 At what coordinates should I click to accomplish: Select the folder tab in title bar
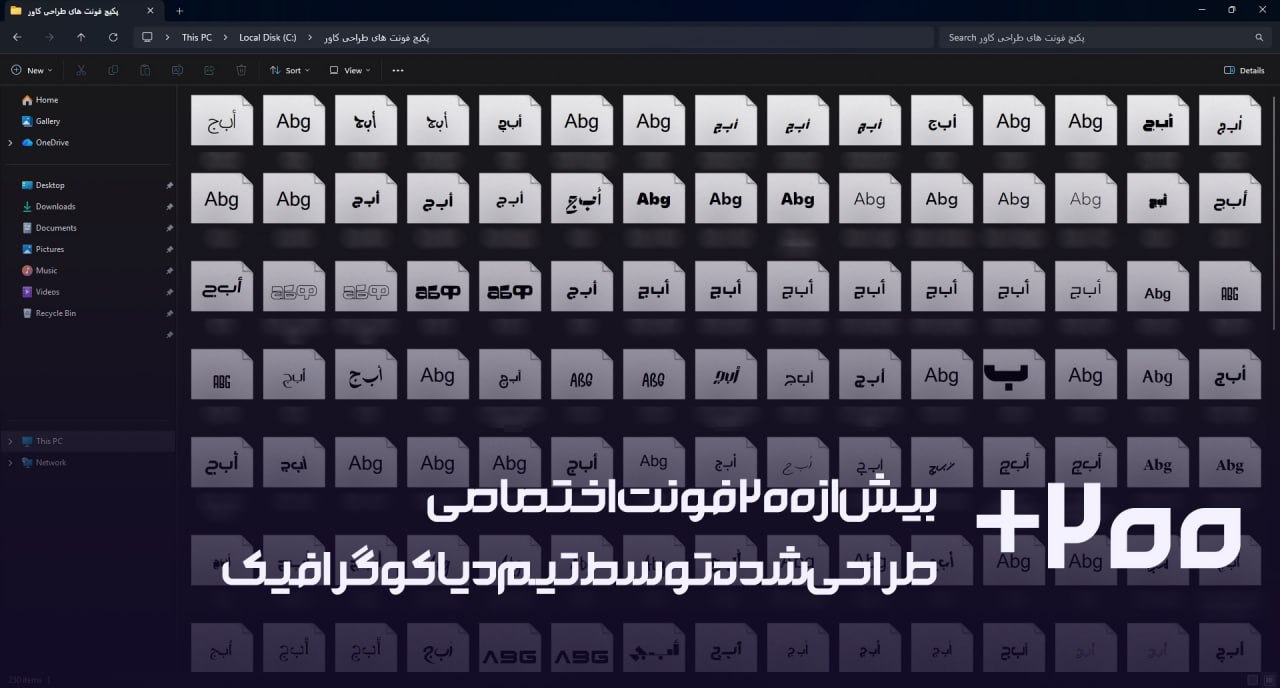(x=85, y=11)
